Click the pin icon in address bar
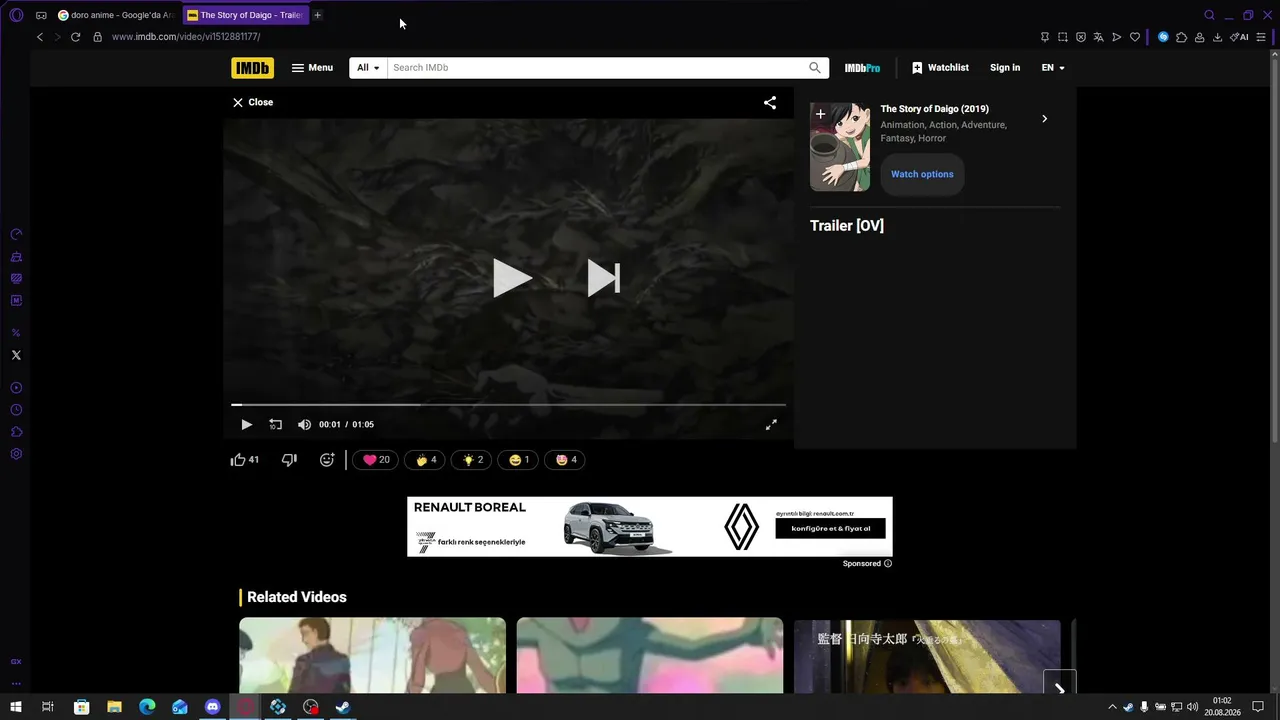Viewport: 1280px width, 720px height. (x=1045, y=37)
